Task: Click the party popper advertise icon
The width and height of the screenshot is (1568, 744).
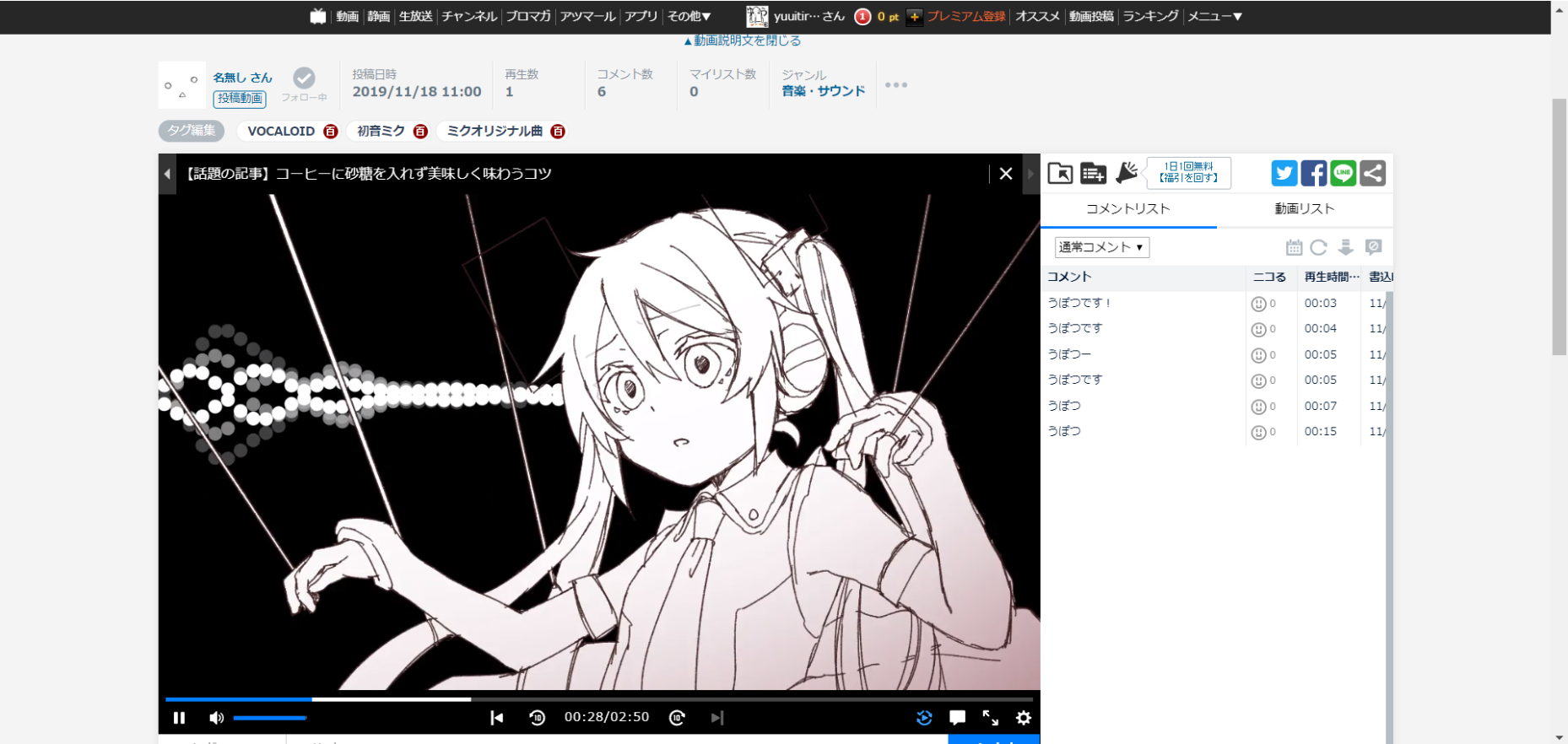Action: [1126, 172]
